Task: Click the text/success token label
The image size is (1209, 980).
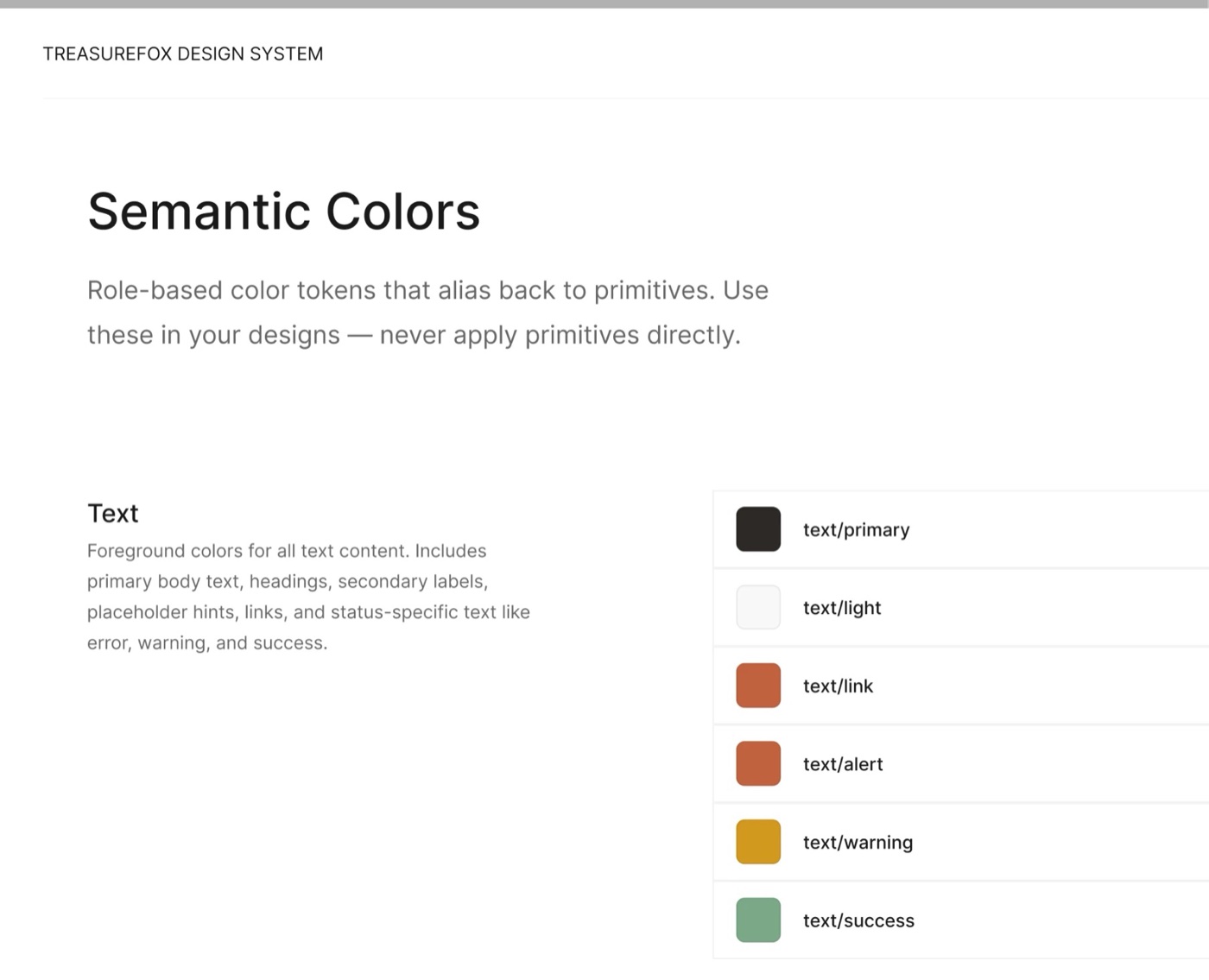Action: [858, 920]
